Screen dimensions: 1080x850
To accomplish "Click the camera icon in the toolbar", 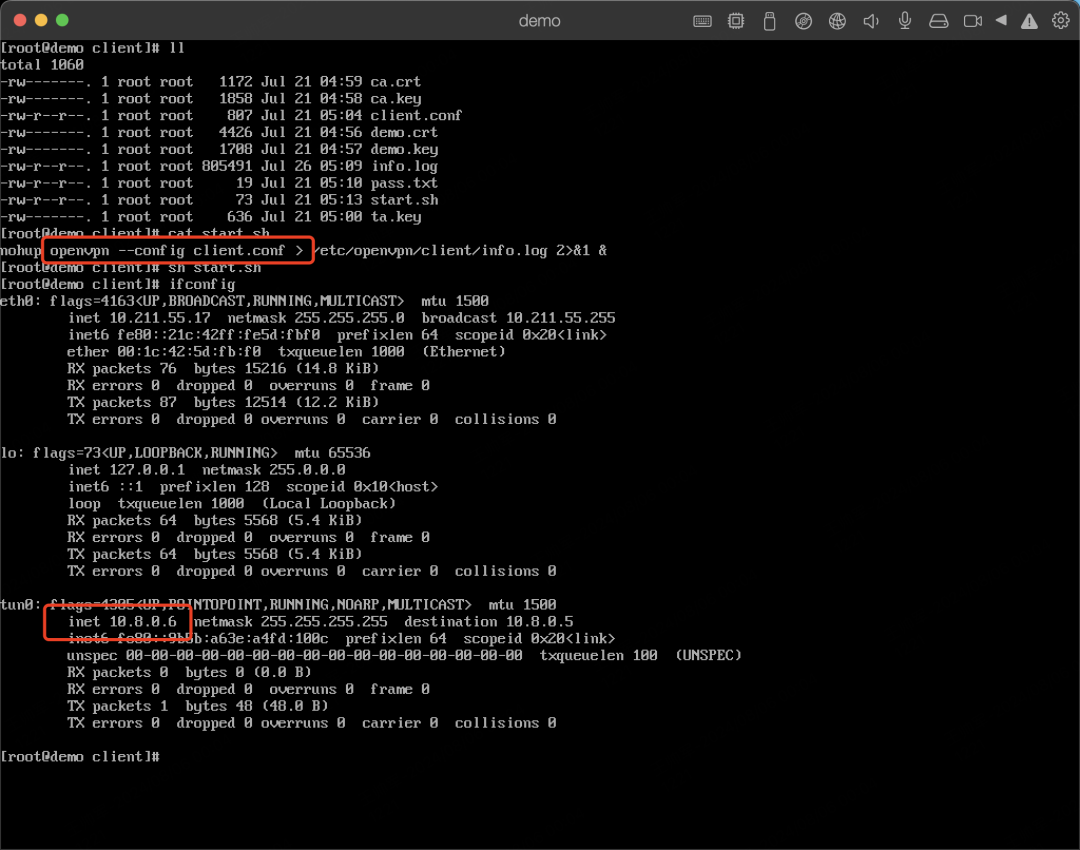I will (970, 21).
